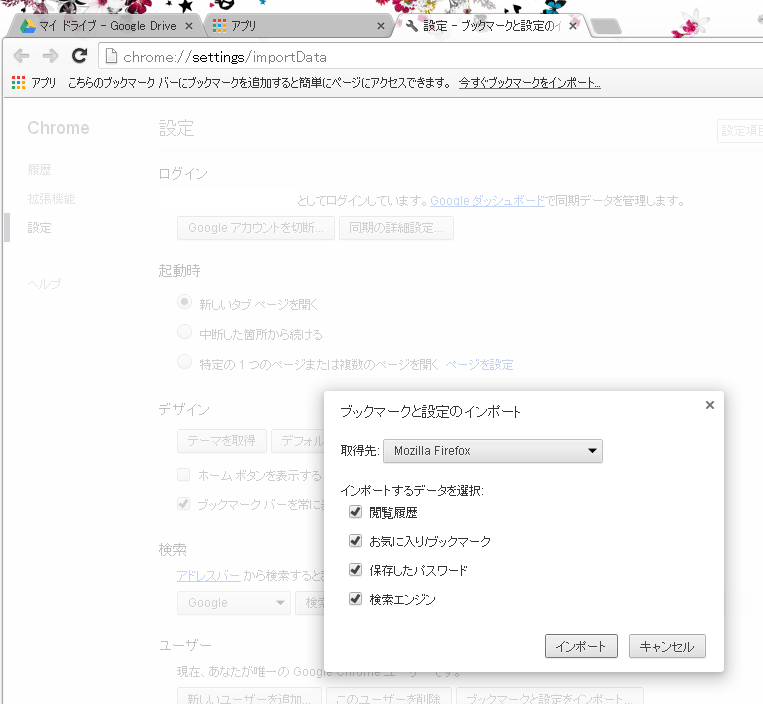Screen dimensions: 763x704
Task: Click the テーマを取得 button
Action: click(221, 441)
